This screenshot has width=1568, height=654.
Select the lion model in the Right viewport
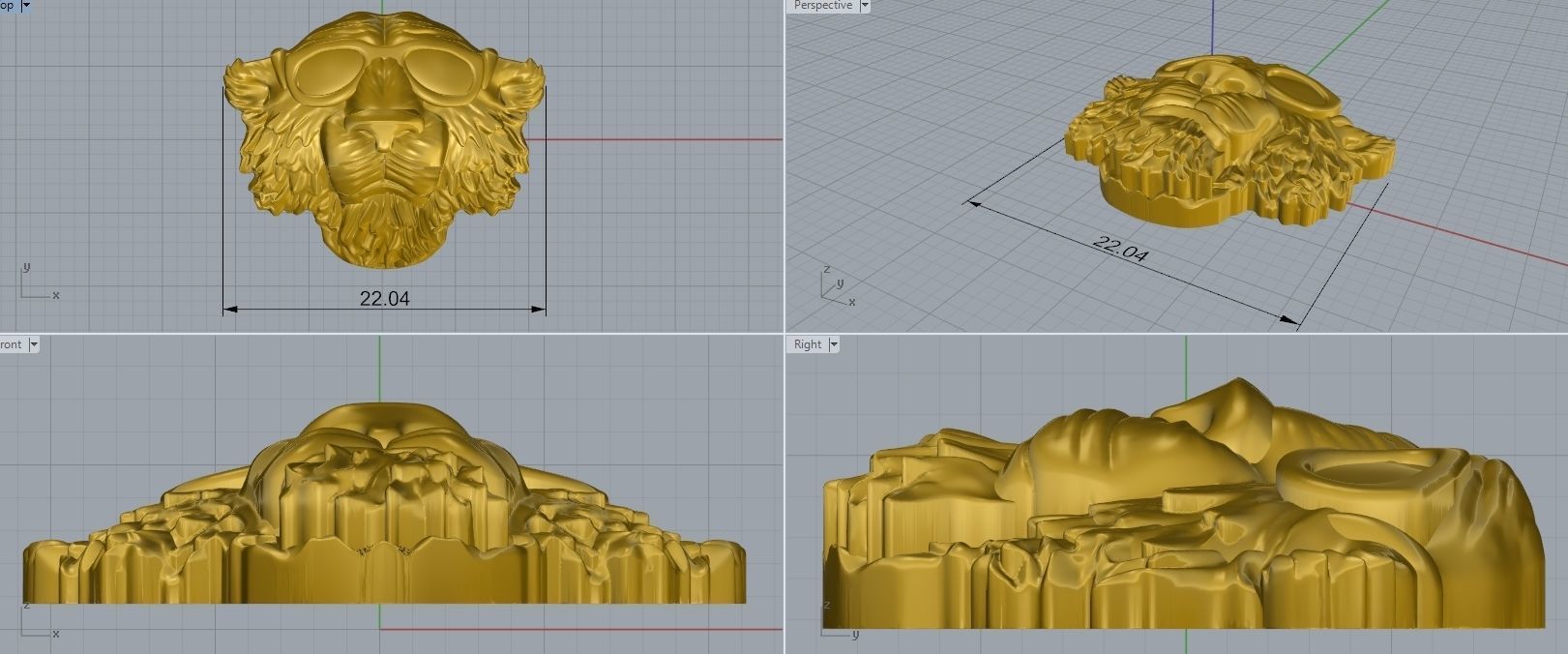[x=1184, y=503]
